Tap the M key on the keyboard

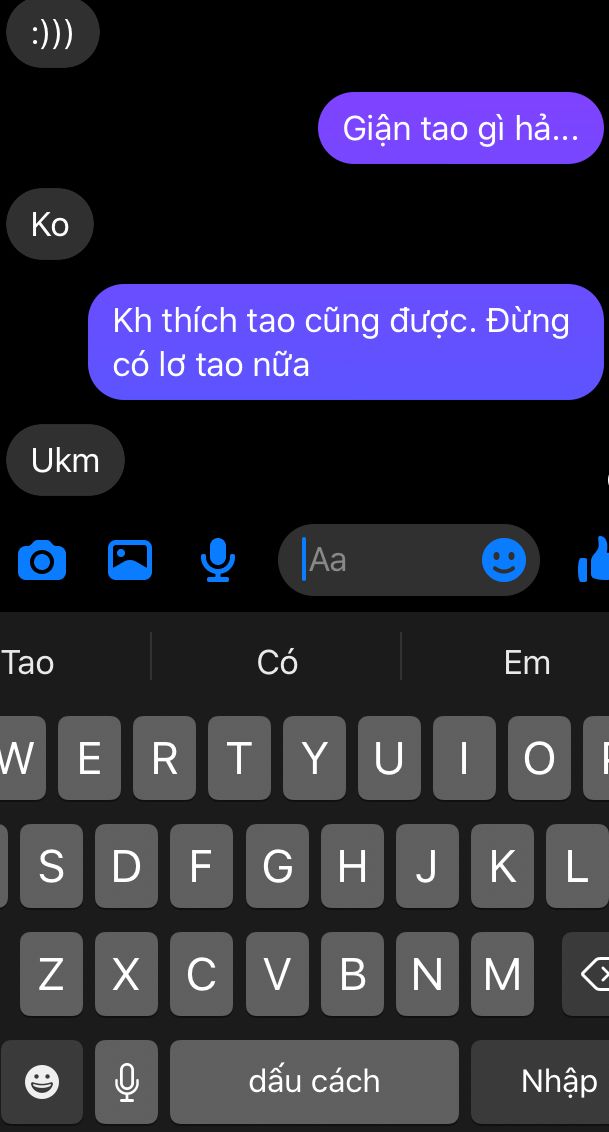(x=502, y=974)
